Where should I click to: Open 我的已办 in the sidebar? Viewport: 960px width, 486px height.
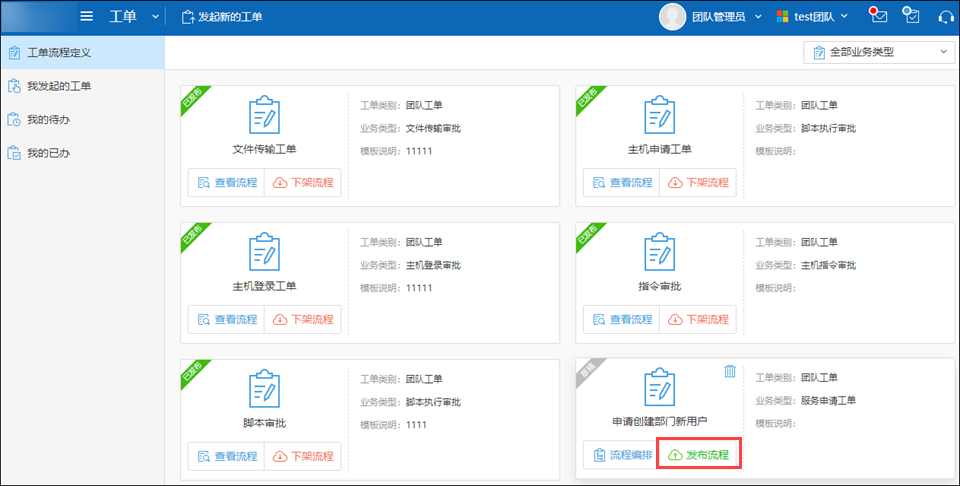(48, 153)
